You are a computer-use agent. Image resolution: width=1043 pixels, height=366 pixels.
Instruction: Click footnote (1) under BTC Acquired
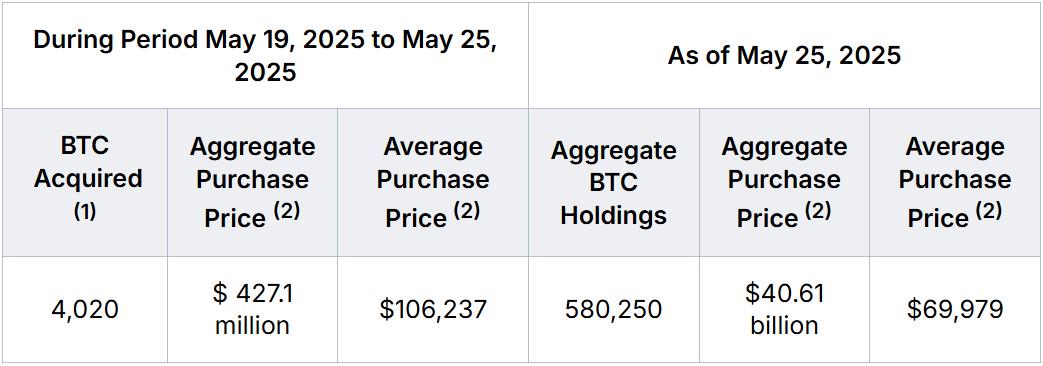click(x=84, y=211)
